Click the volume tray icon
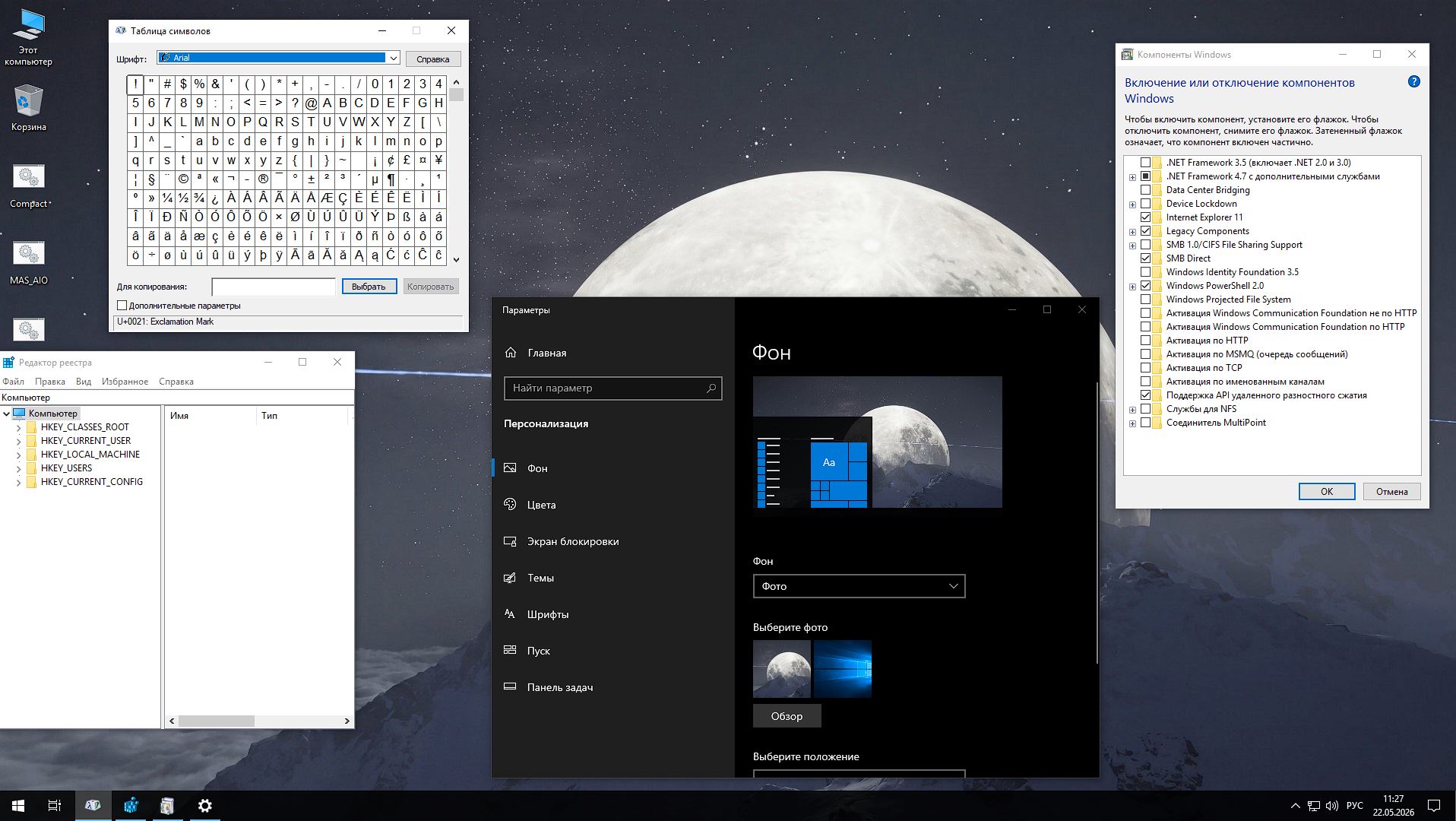Viewport: 1456px width, 821px height. tap(1332, 806)
